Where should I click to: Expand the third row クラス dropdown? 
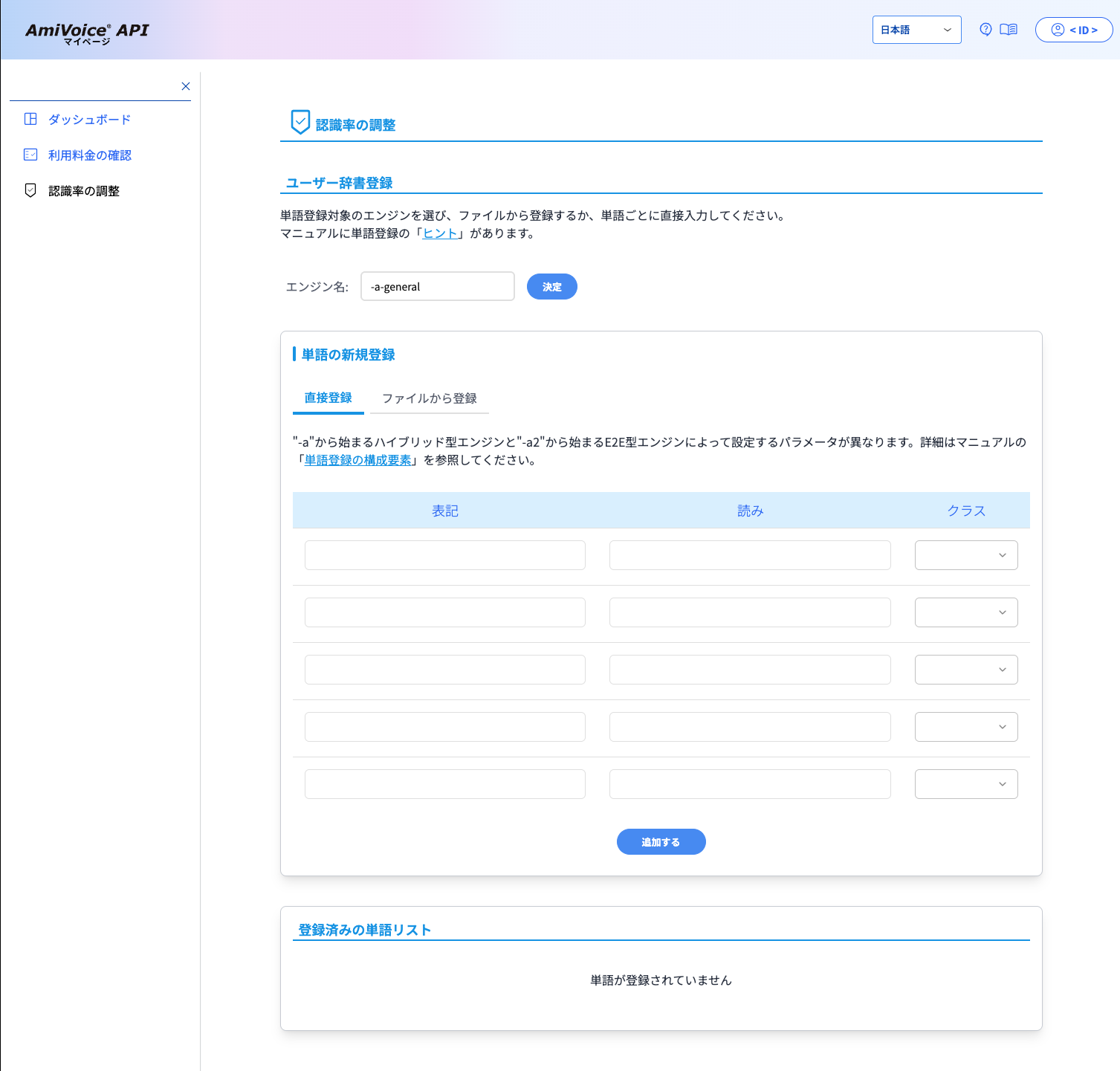click(966, 670)
